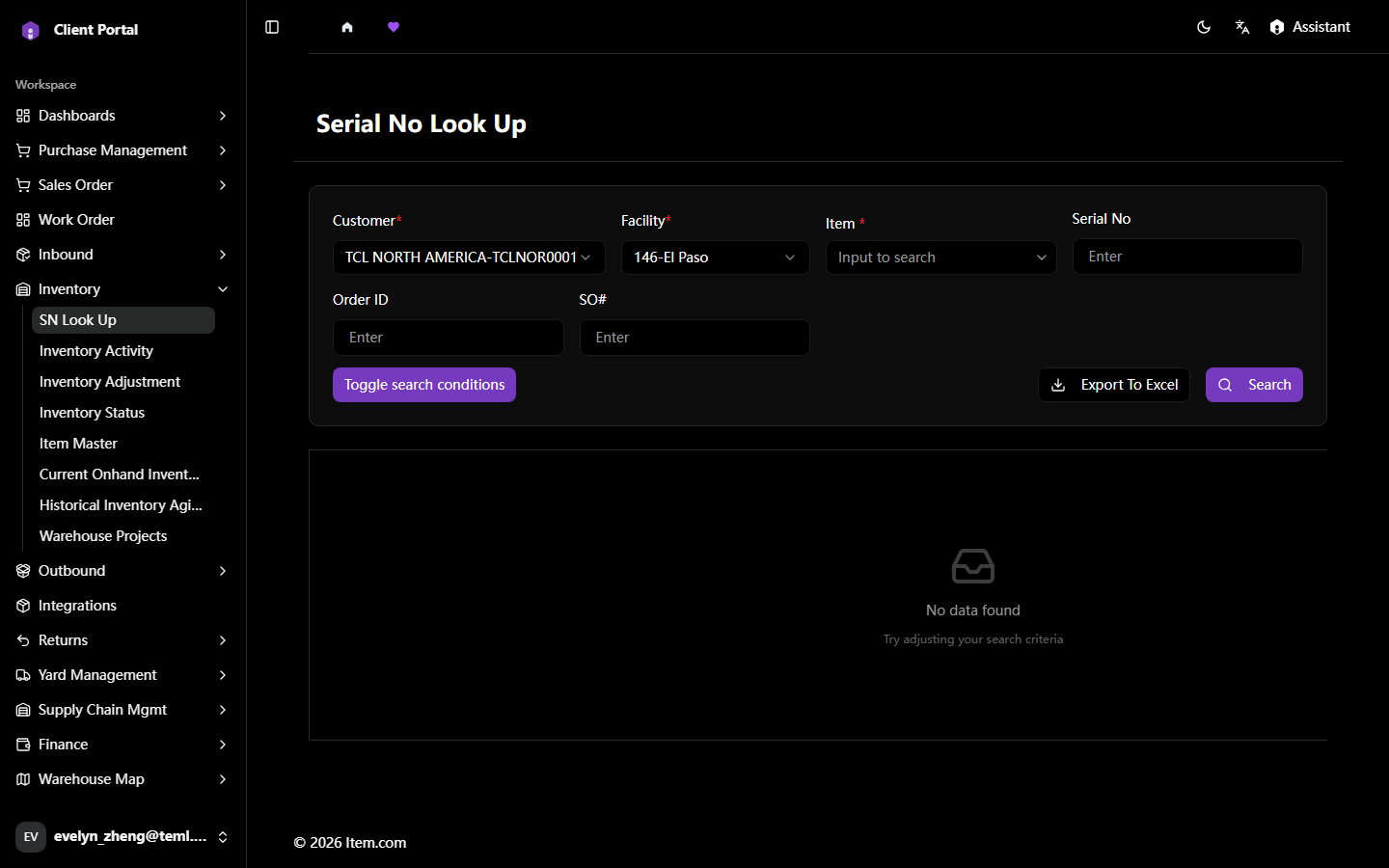The image size is (1389, 868).
Task: Click the Yard Management truck icon
Action: click(x=23, y=675)
